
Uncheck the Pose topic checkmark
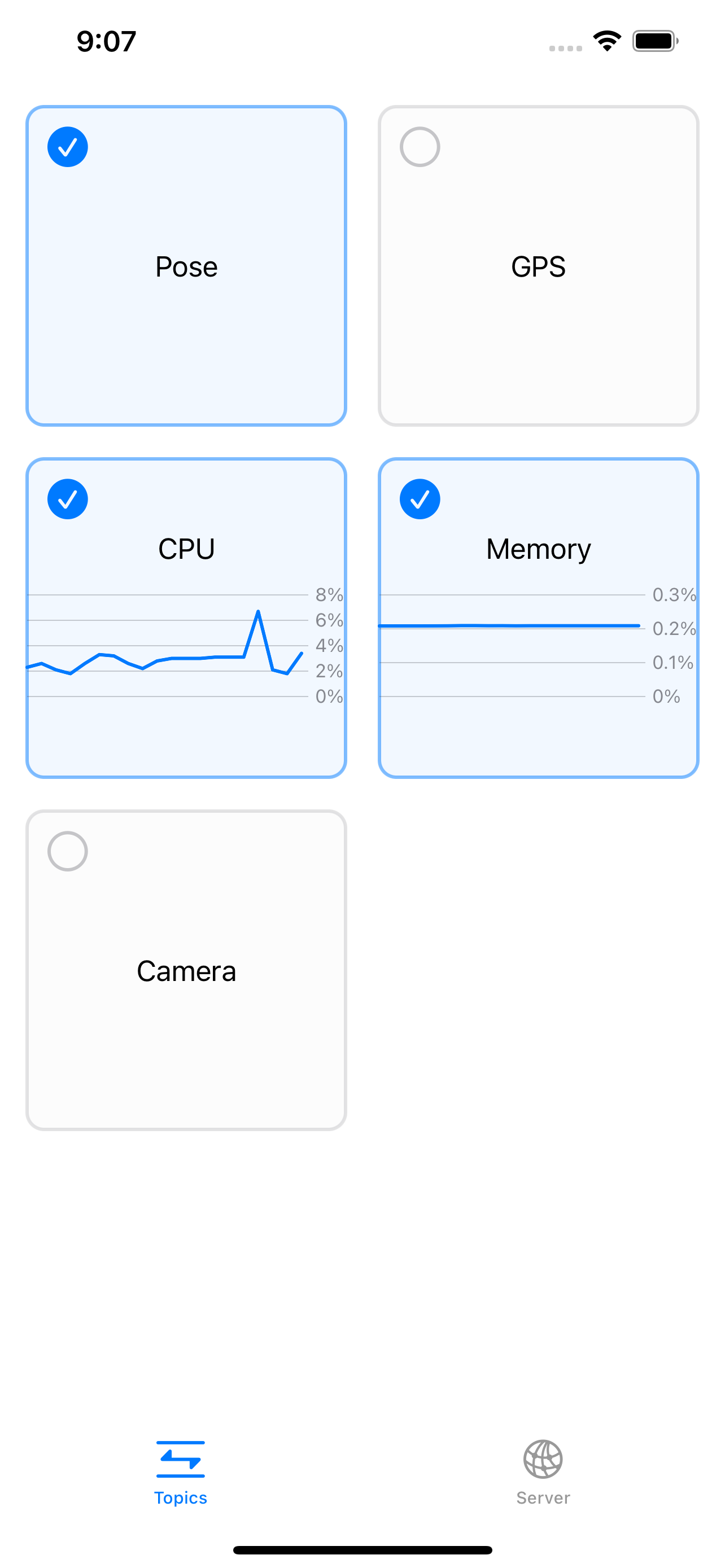[68, 147]
